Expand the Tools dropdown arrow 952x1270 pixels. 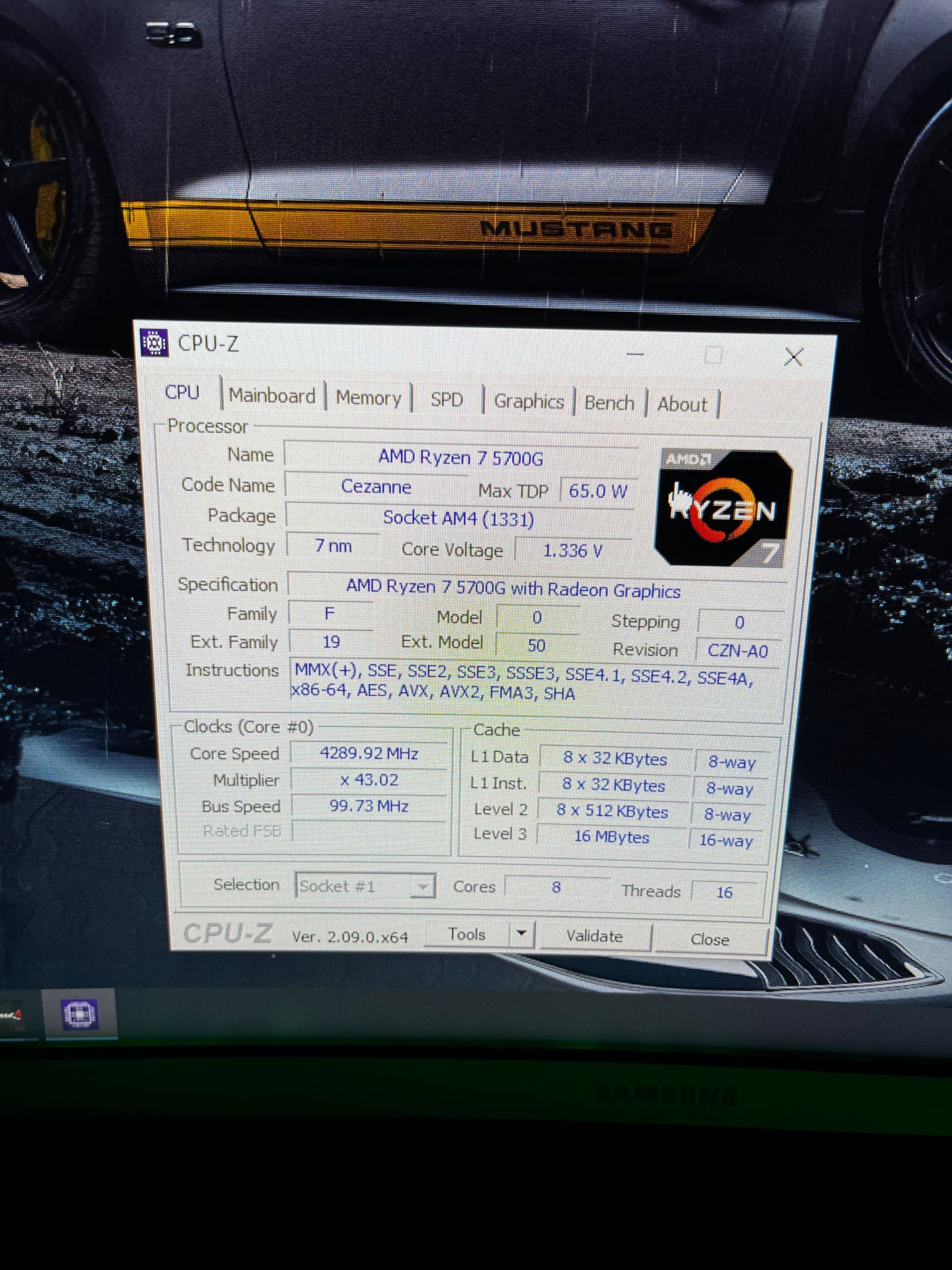522,933
